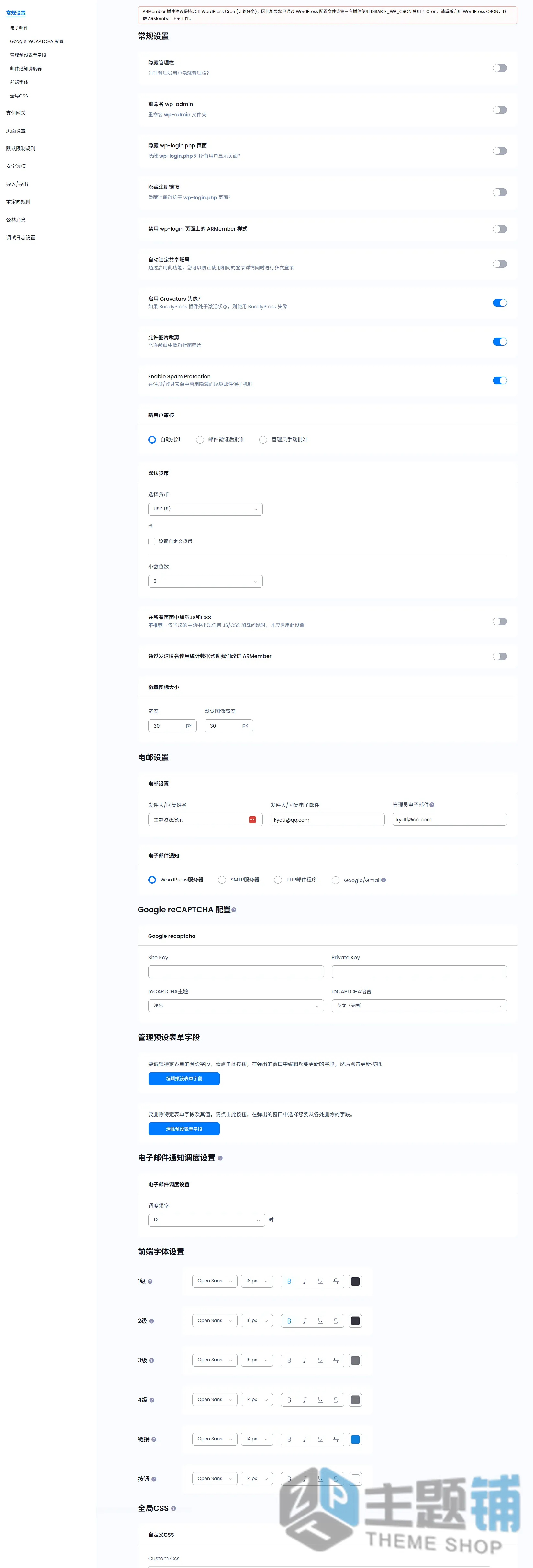This screenshot has height=1568, width=533.
Task: Enable the 隐藏管理栏 toggle
Action: pyautogui.click(x=500, y=68)
